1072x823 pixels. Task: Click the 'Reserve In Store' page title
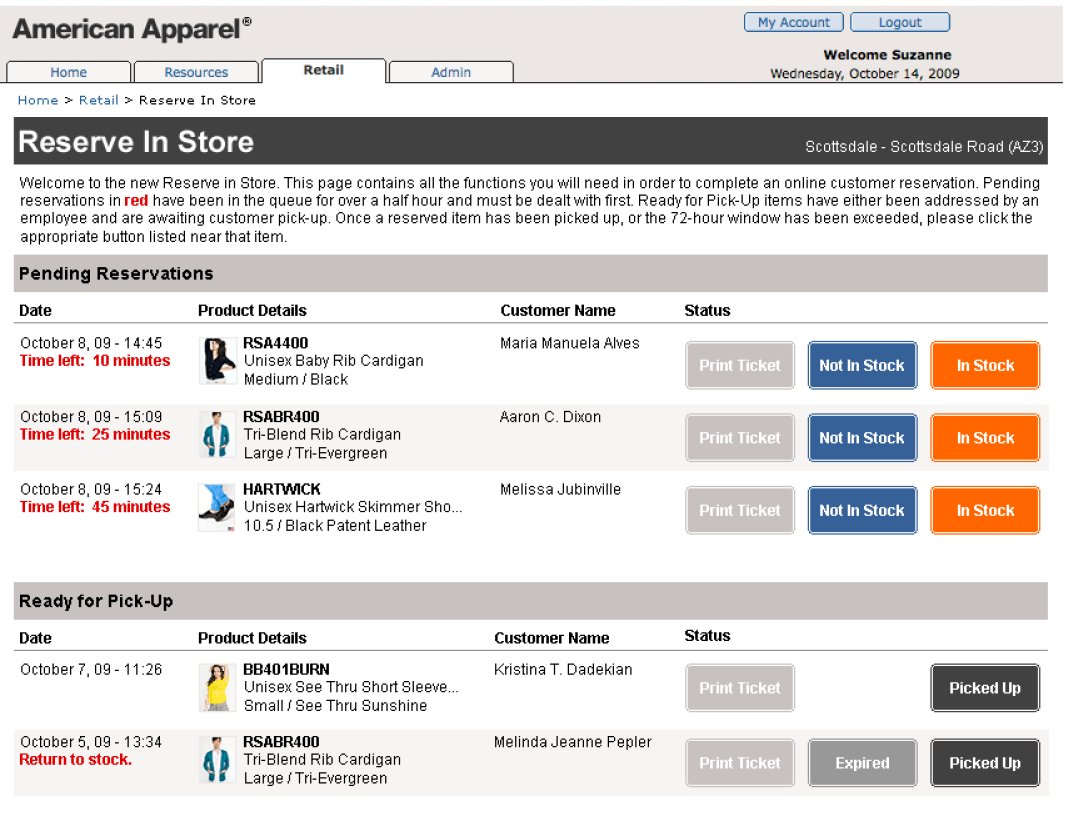(136, 142)
